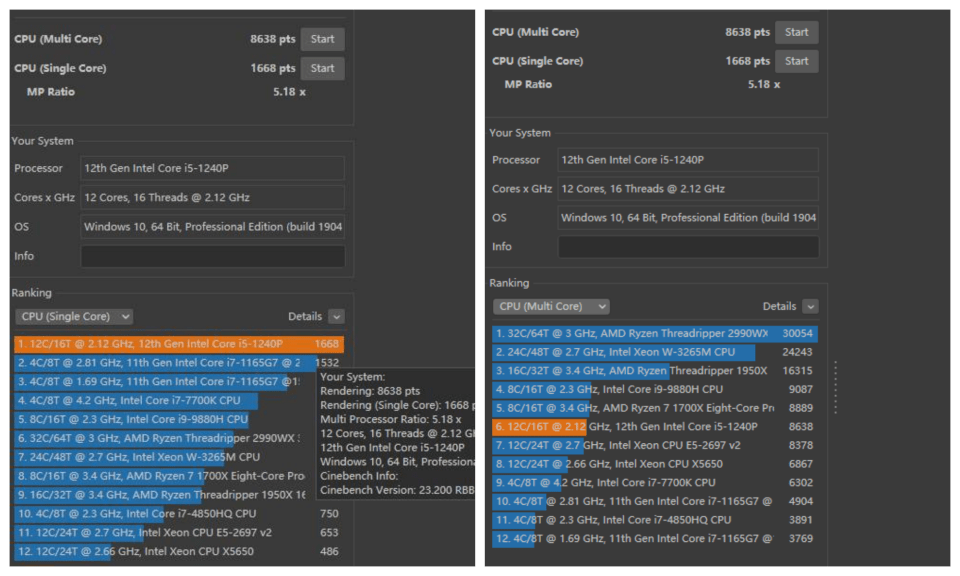Viewport: 960px width, 576px height.
Task: Select i7-1165G7 @ 1.69 GHz single-core row
Action: pos(165,382)
